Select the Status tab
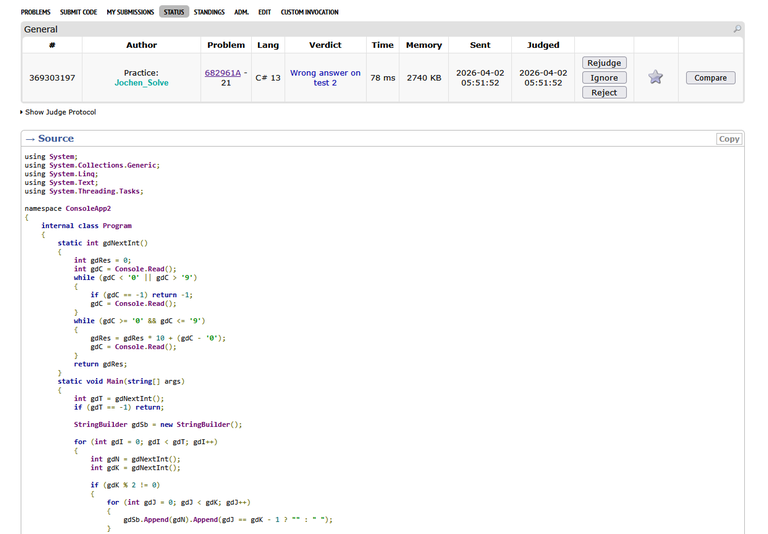Screen dimensions: 768x534 tap(174, 12)
